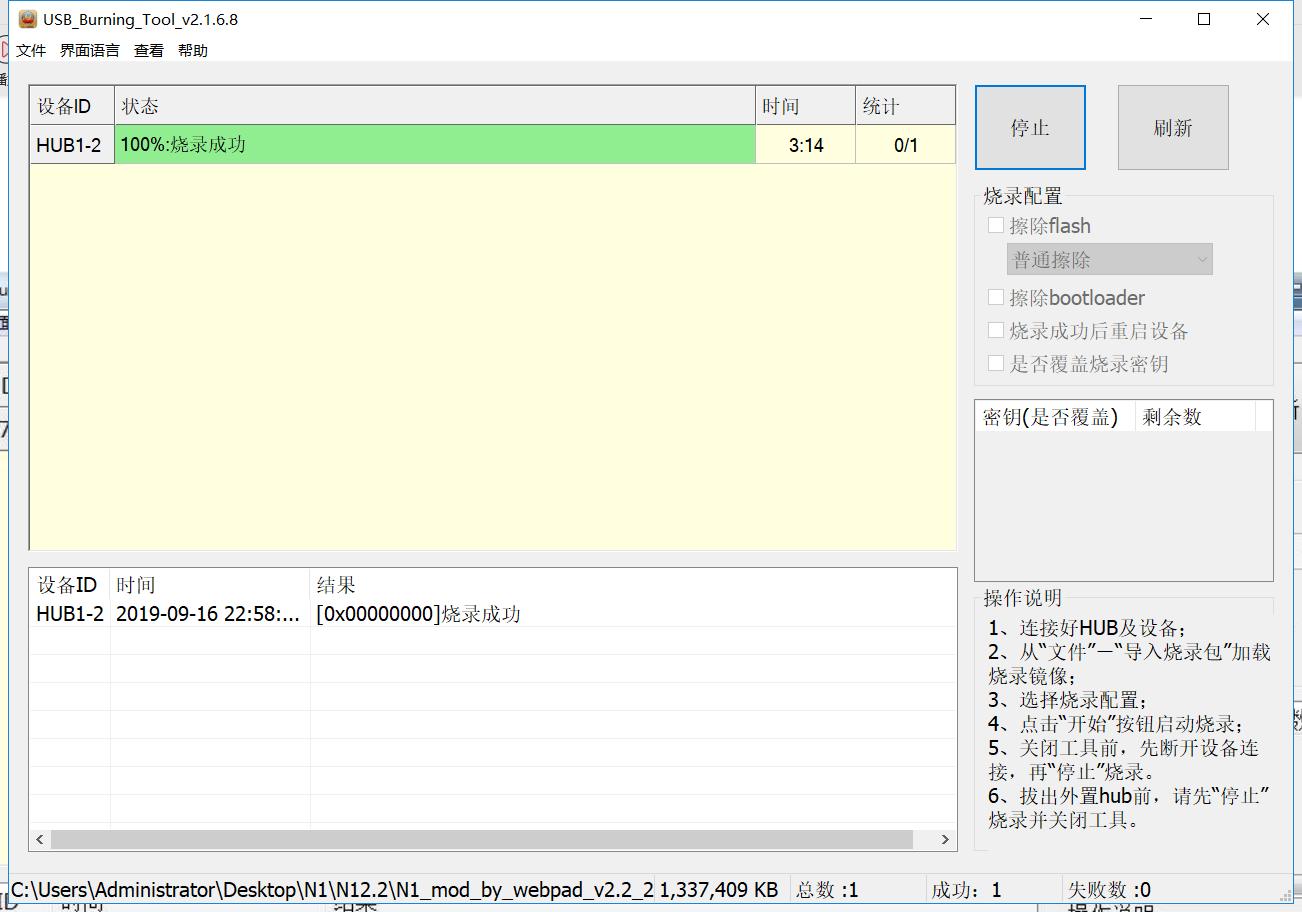This screenshot has height=912, width=1302.
Task: Click the 状态 column header
Action: pyautogui.click(x=435, y=106)
